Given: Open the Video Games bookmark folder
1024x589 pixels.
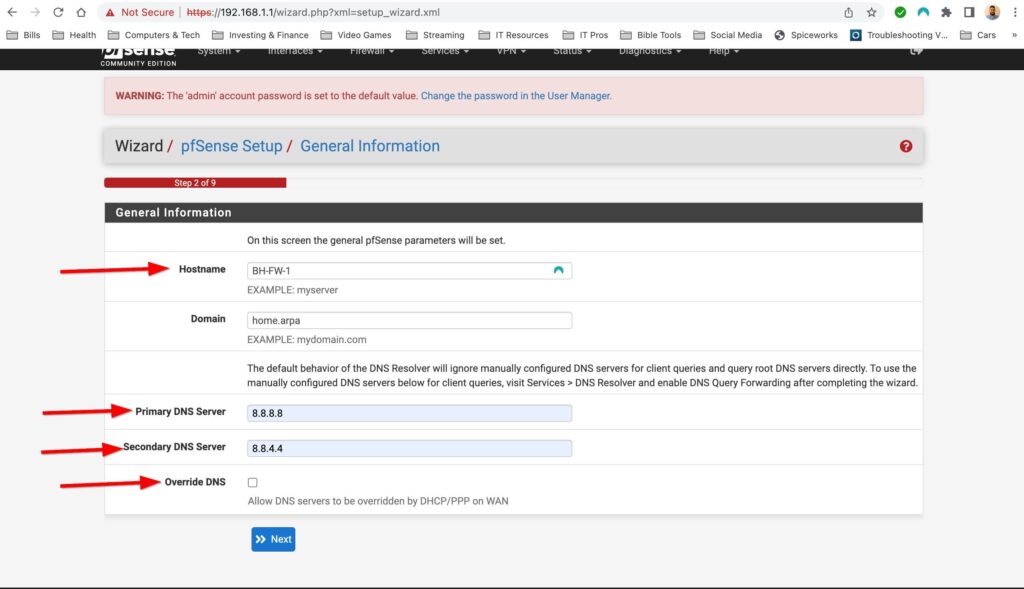Looking at the screenshot, I should [x=356, y=35].
